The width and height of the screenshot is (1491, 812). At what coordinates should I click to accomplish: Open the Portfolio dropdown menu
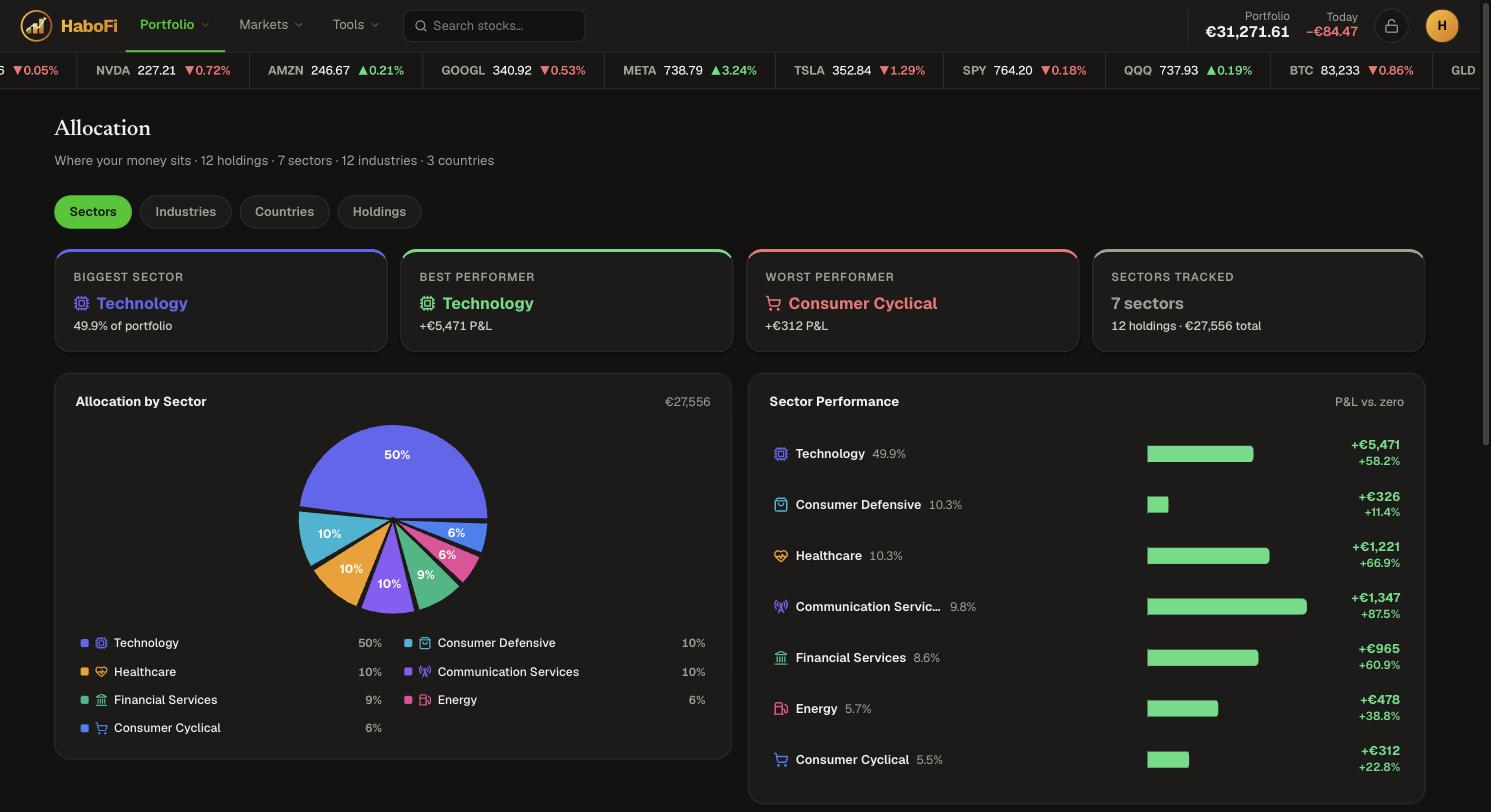175,25
